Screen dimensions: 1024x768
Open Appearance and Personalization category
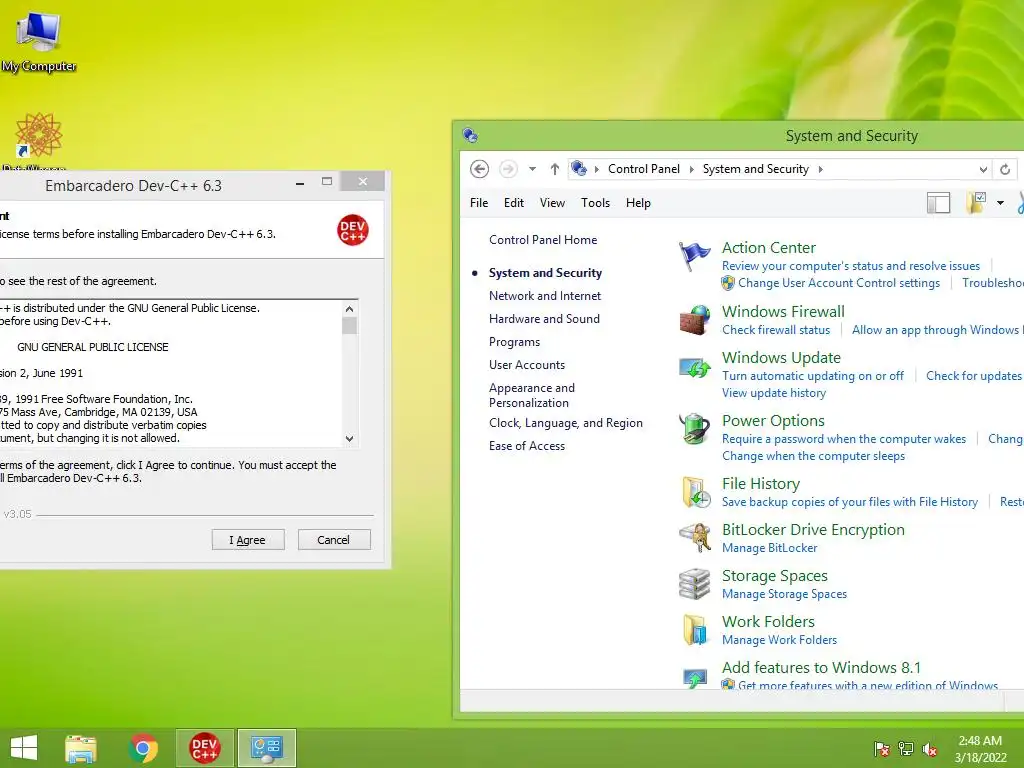(532, 395)
